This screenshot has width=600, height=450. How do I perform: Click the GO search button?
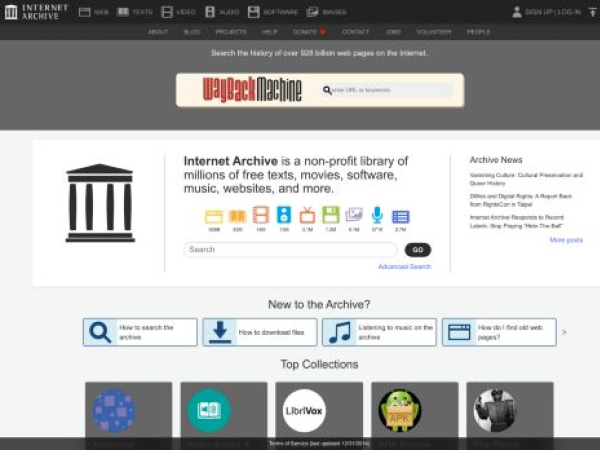[x=417, y=250]
